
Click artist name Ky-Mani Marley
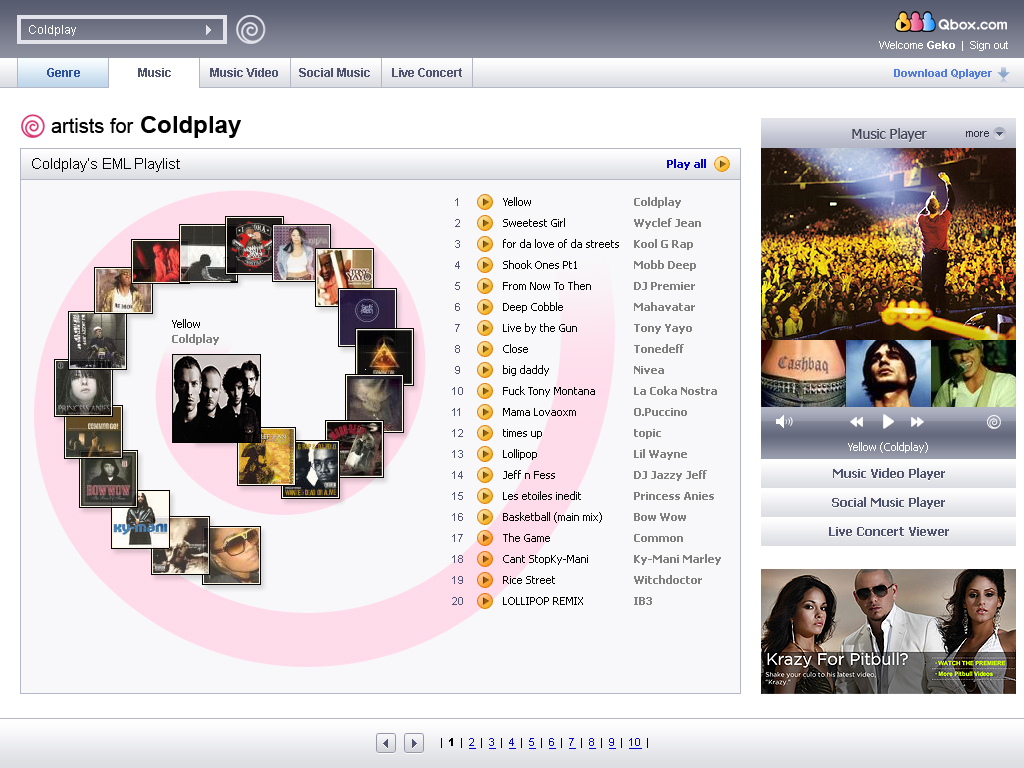(x=677, y=559)
